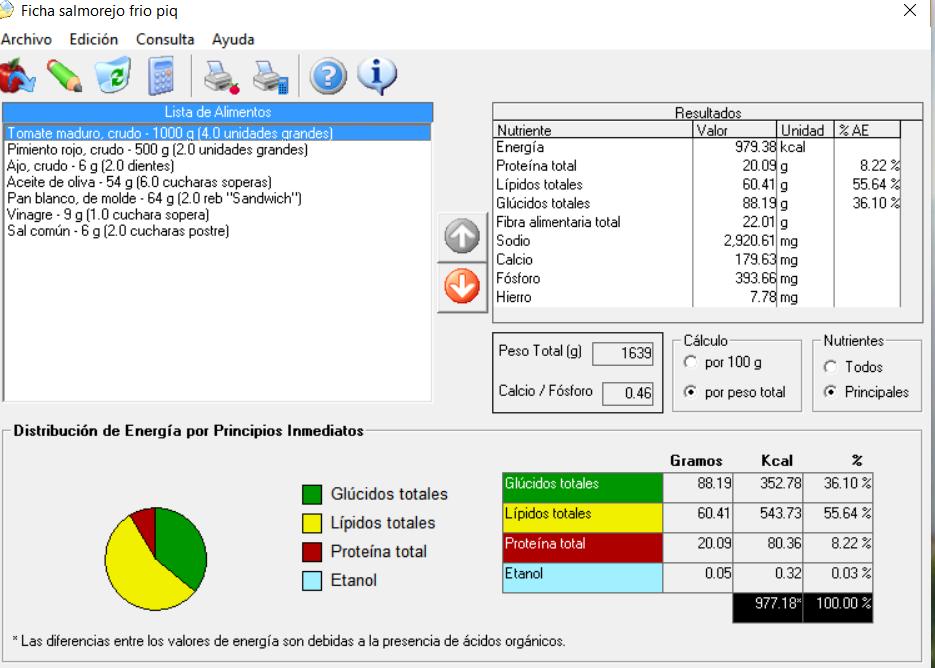This screenshot has width=935, height=668.
Task: Open help with question mark icon
Action: click(x=328, y=76)
